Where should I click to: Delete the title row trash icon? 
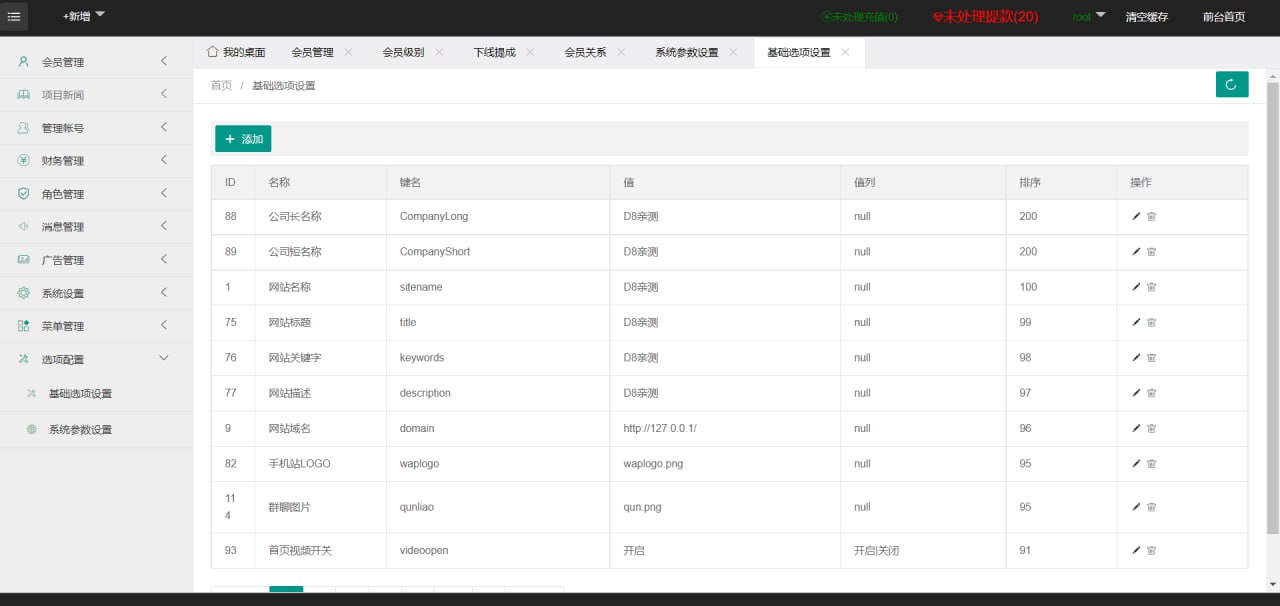click(x=1151, y=322)
